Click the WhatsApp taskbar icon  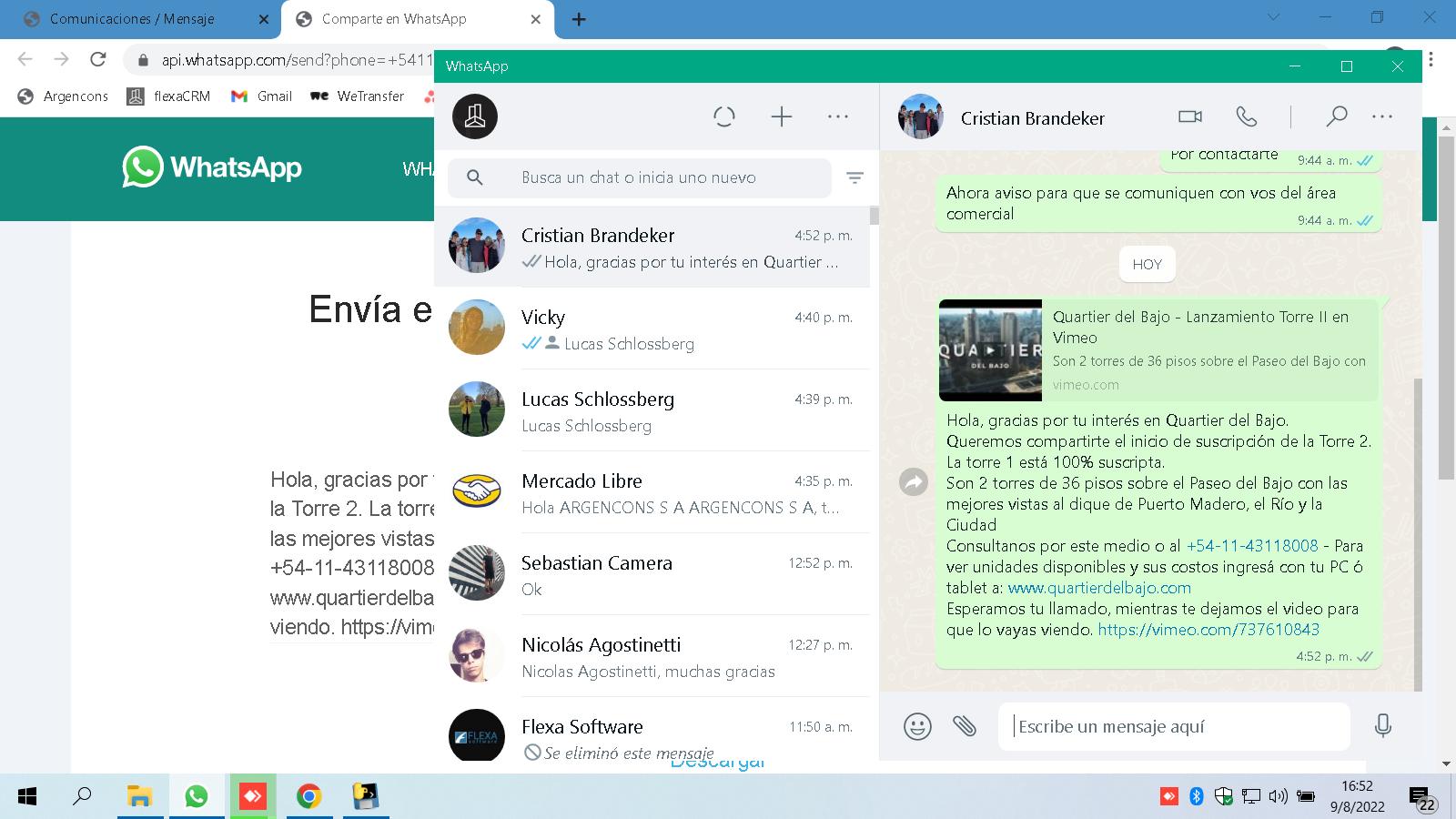pos(196,796)
